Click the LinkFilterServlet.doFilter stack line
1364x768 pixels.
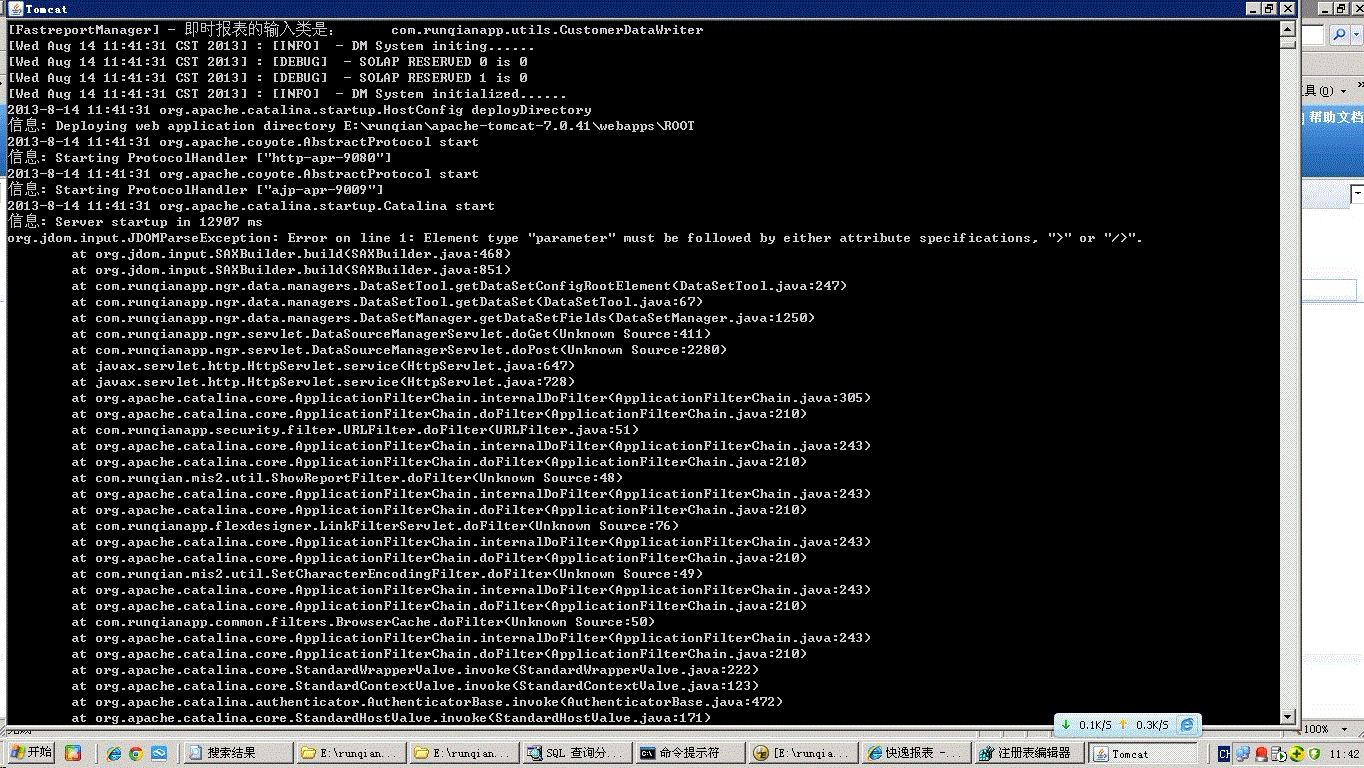click(x=375, y=526)
